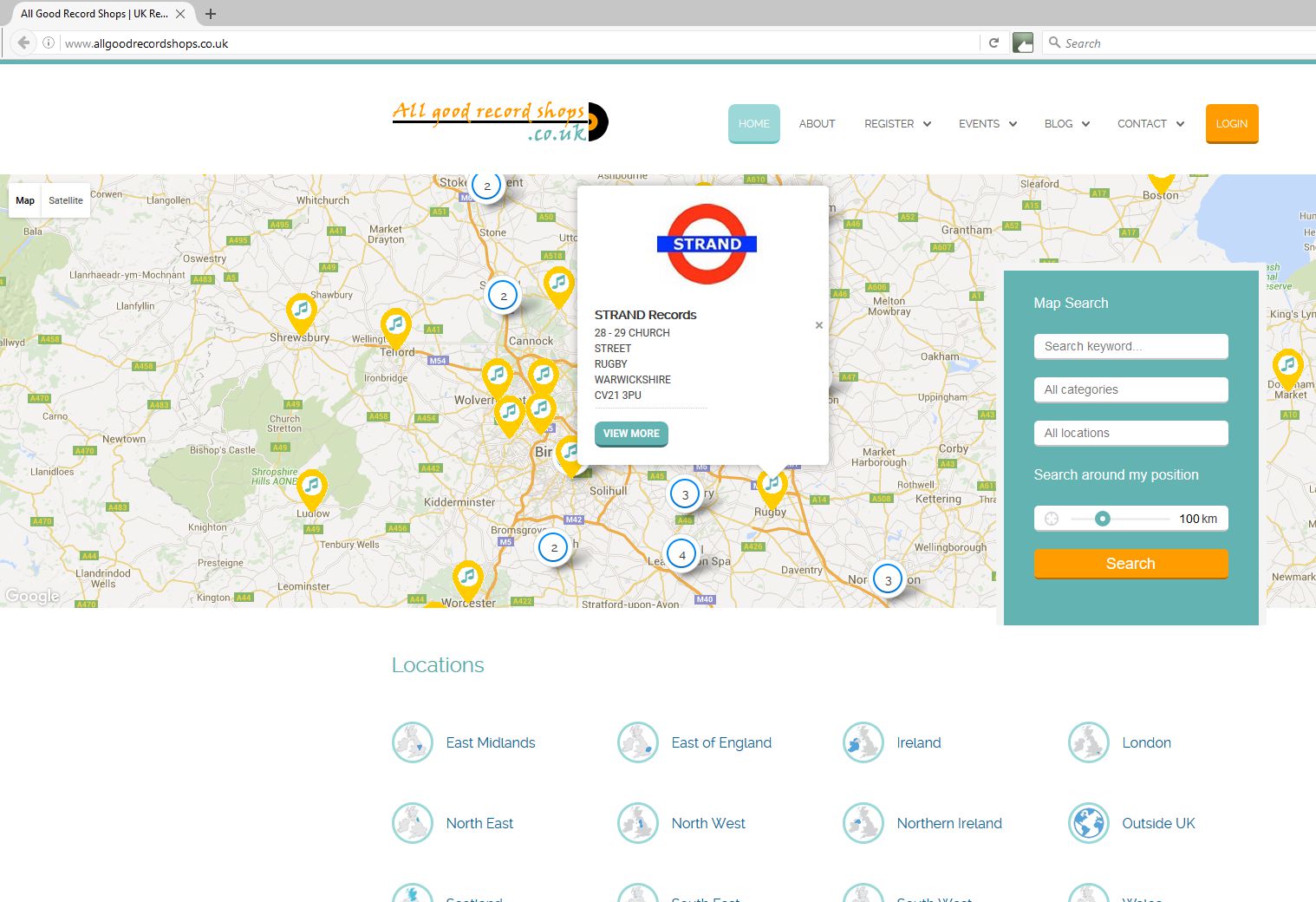Open a new browser tab with plus icon
This screenshot has height=902, width=1316.
pos(211,14)
